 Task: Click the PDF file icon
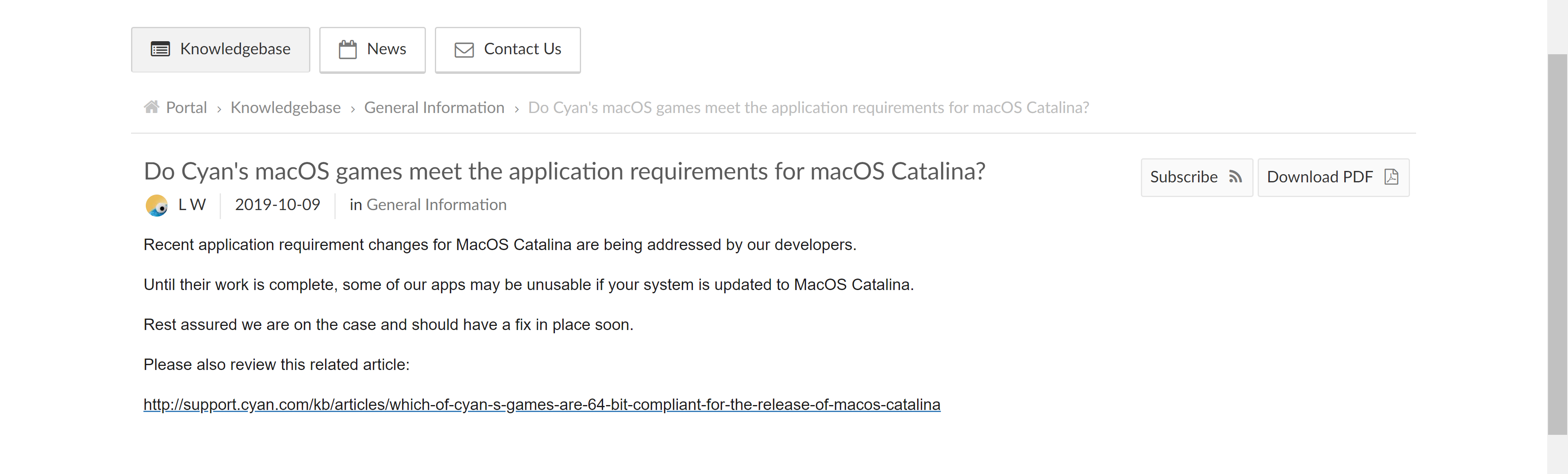point(1391,177)
